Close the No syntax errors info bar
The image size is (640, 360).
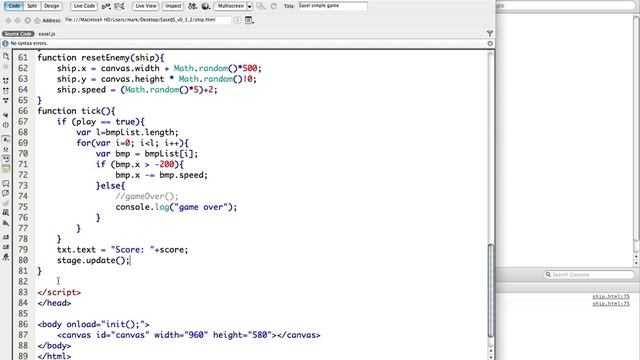490,43
